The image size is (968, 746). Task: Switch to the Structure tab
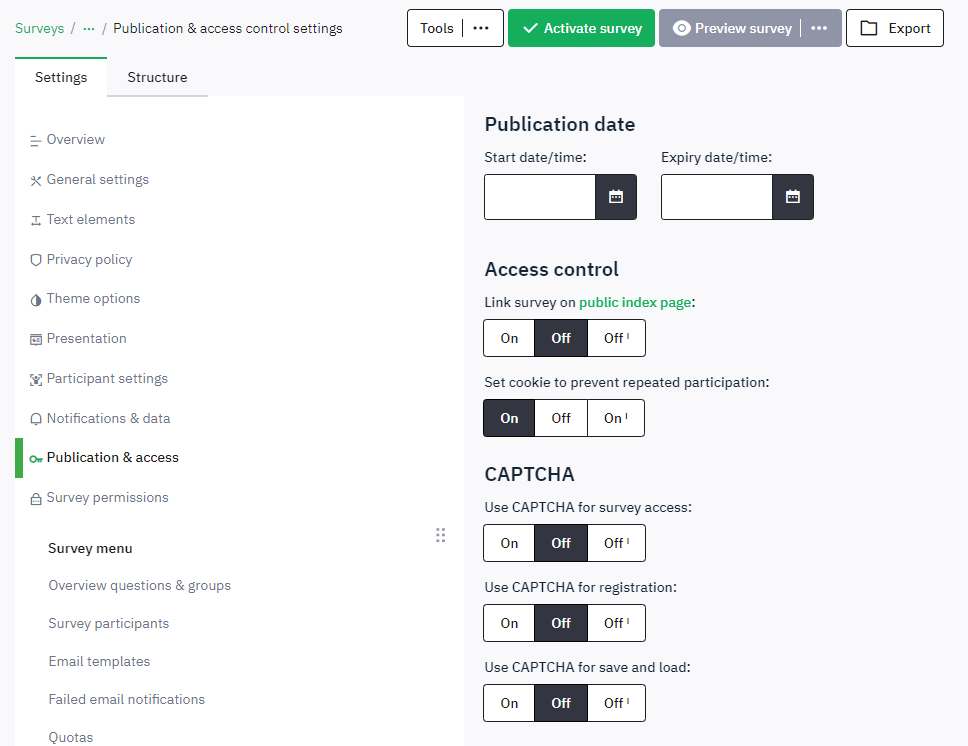coord(157,77)
